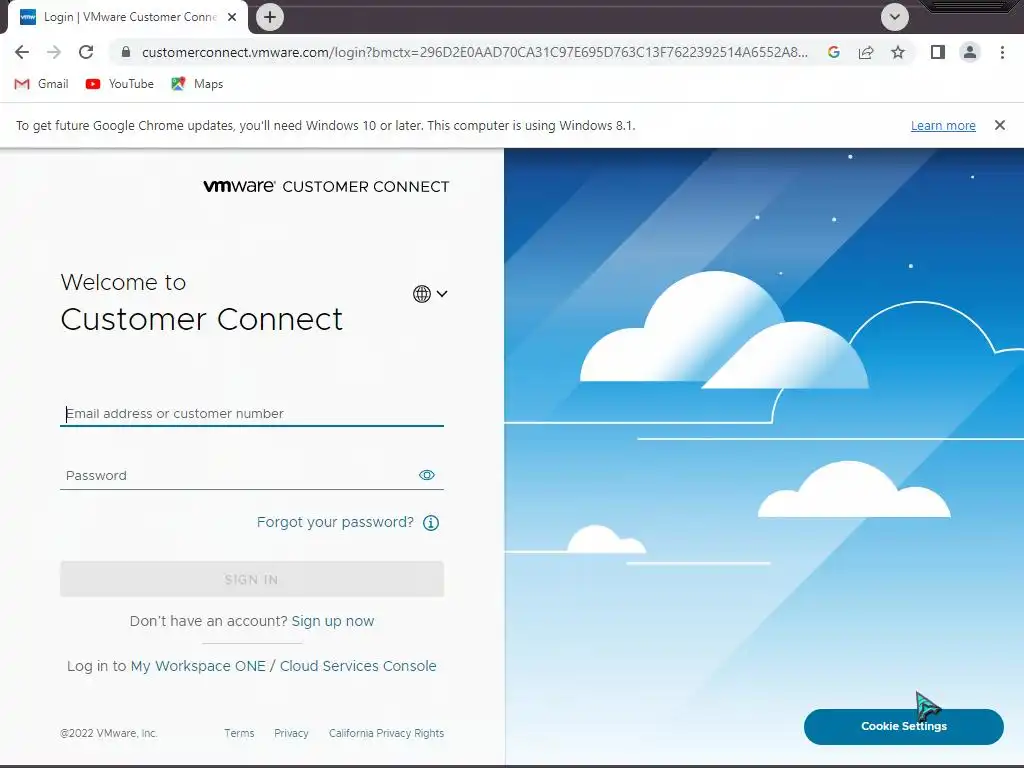Image resolution: width=1024 pixels, height=768 pixels.
Task: Reload the VMware login page
Action: pos(86,52)
